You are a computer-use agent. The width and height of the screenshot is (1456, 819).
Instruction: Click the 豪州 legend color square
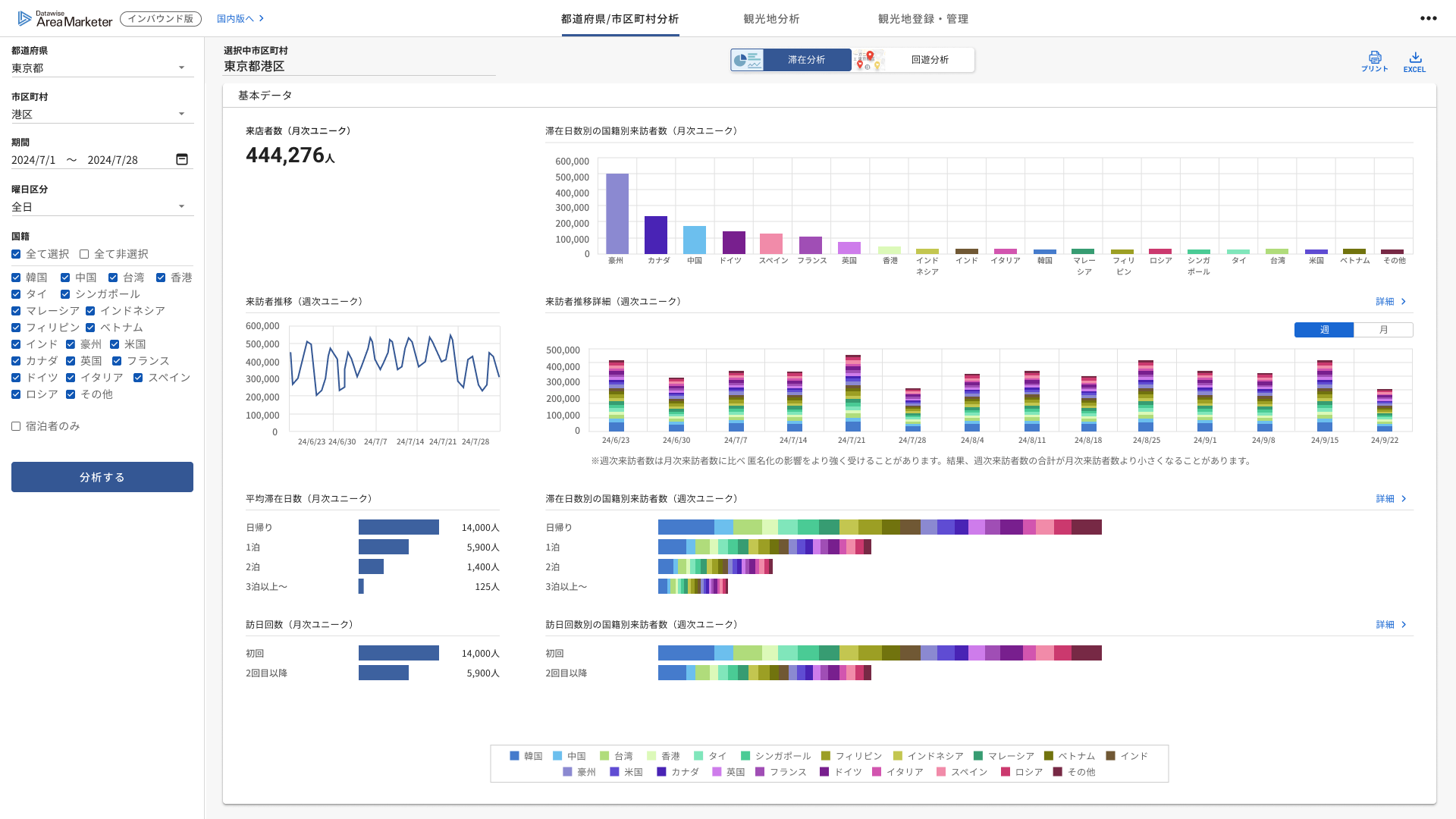pyautogui.click(x=567, y=772)
